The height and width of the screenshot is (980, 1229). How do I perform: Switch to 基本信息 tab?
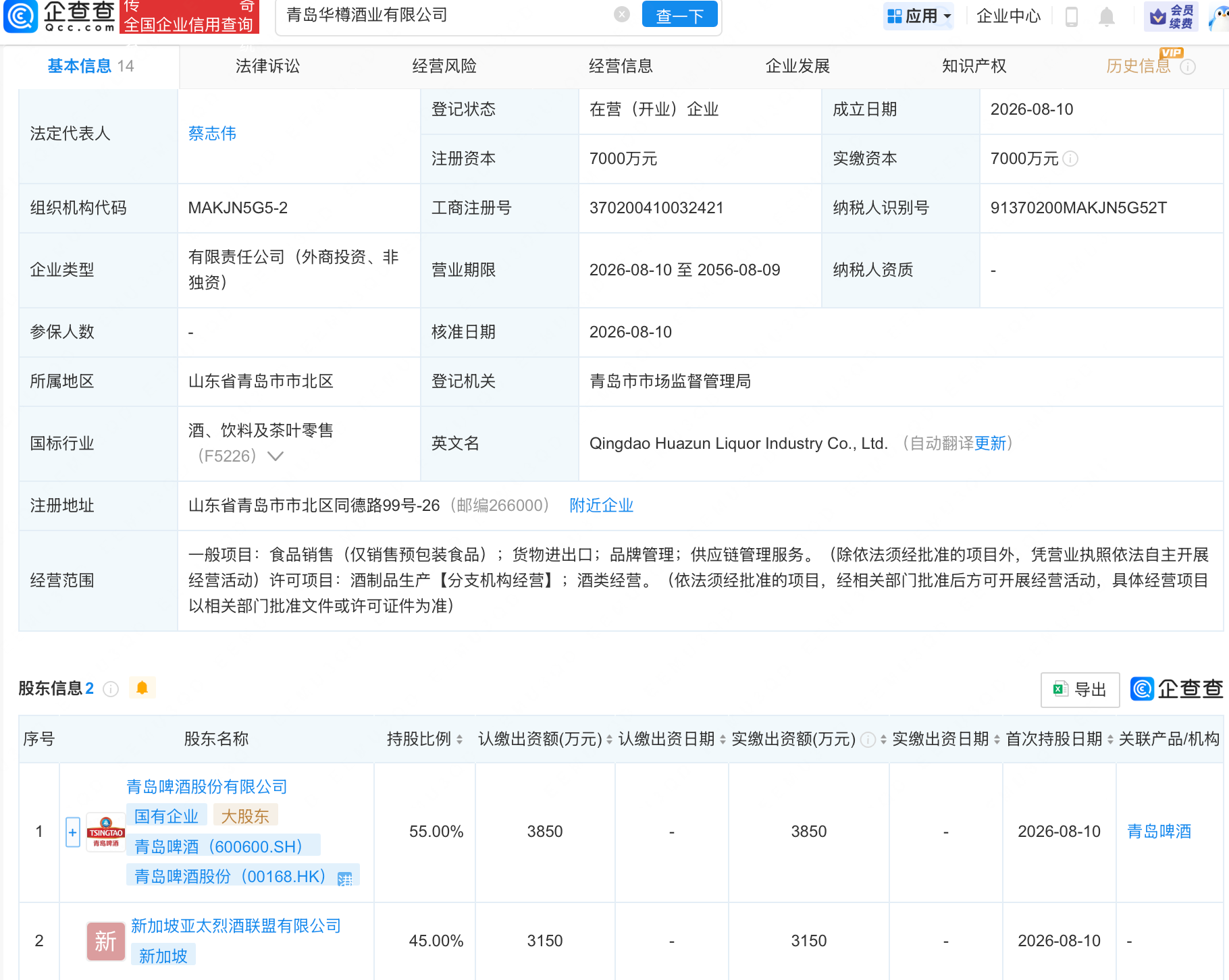pyautogui.click(x=91, y=66)
